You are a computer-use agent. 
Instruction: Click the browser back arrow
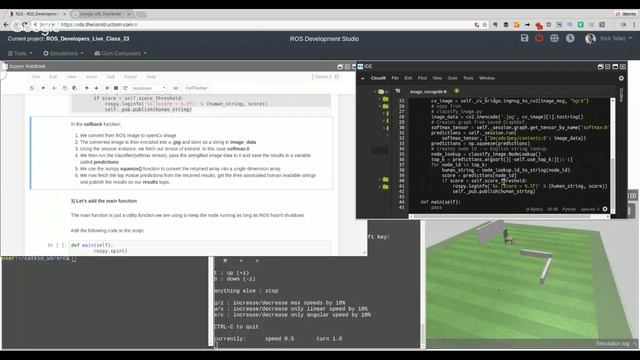(x=6, y=24)
